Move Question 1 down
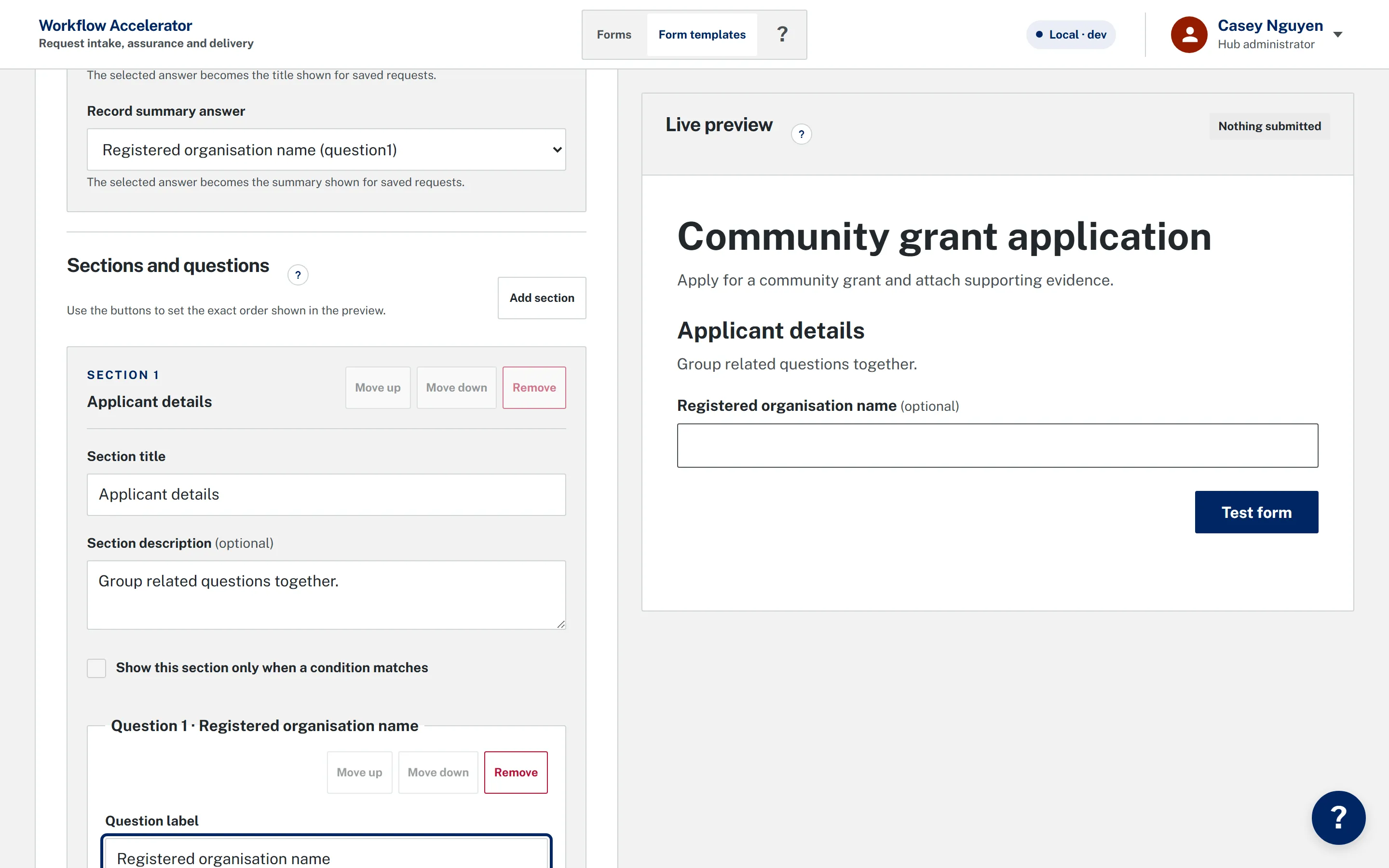 [x=438, y=772]
